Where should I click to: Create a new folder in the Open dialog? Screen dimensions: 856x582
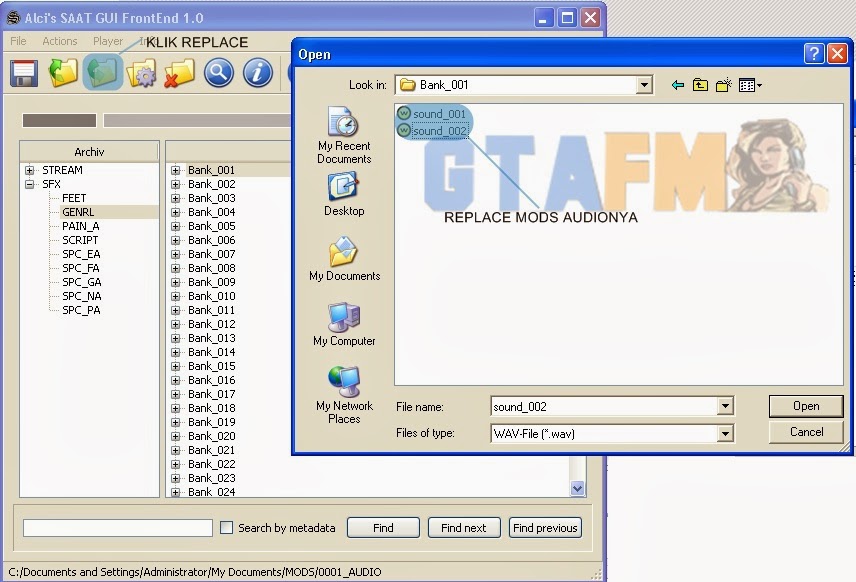tap(723, 85)
